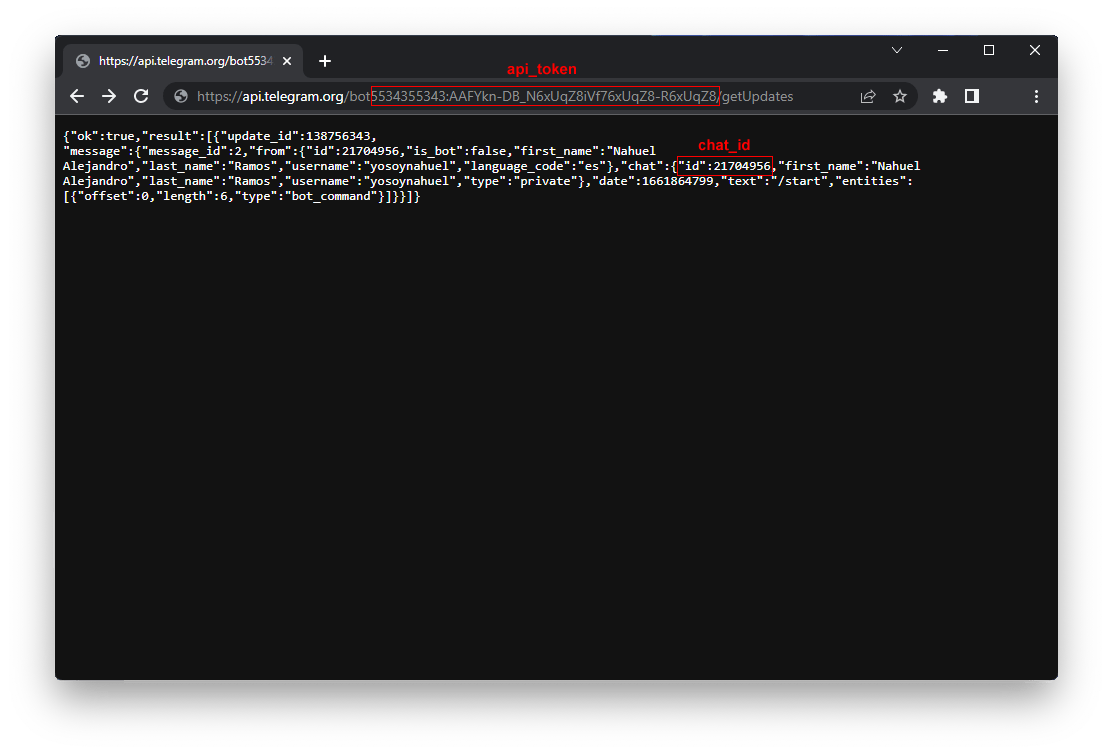
Task: Click getUpdates in the URL
Action: (x=757, y=96)
